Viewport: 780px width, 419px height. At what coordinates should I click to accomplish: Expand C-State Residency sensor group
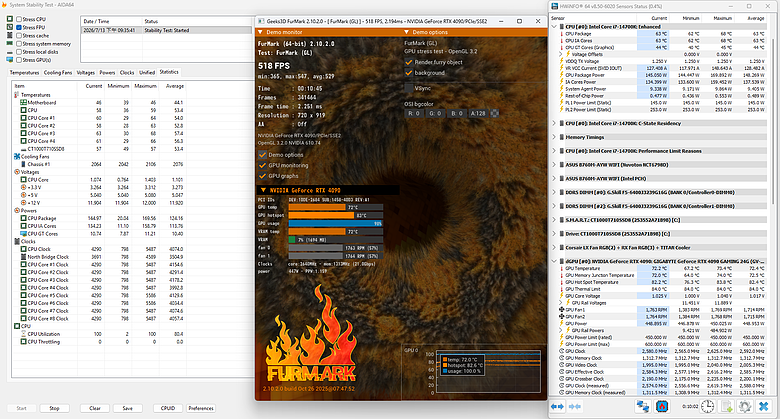[555, 123]
